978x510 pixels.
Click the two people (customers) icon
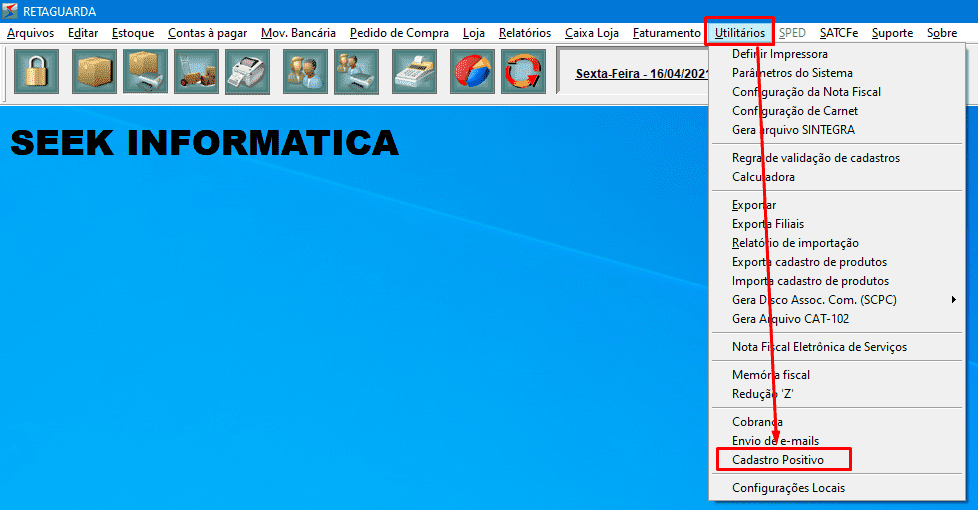coord(305,72)
